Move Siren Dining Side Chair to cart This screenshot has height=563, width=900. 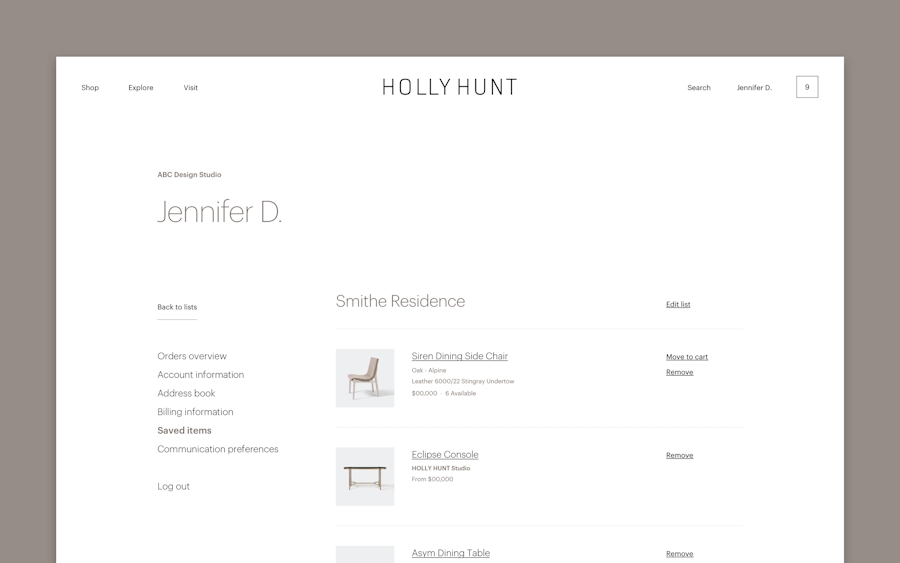coord(686,357)
